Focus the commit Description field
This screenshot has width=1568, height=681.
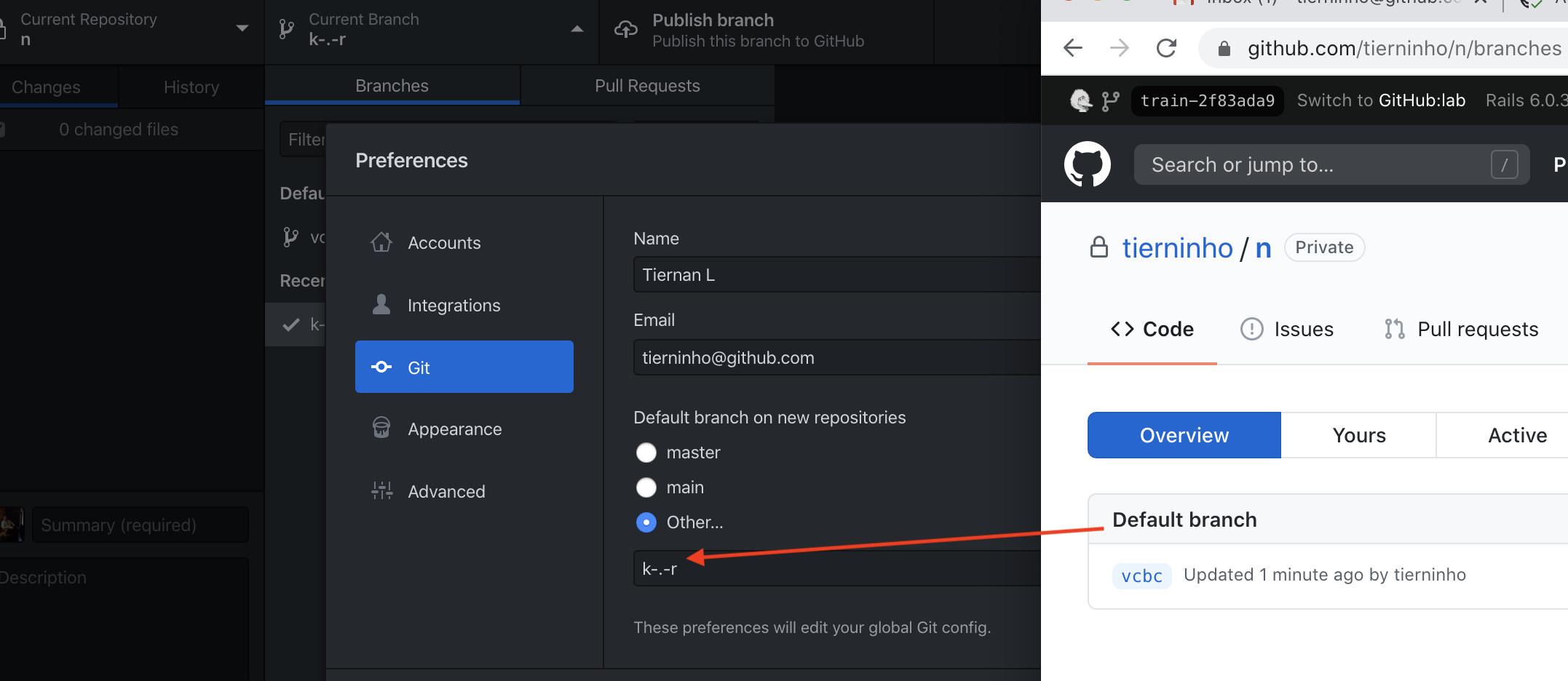tap(124, 618)
